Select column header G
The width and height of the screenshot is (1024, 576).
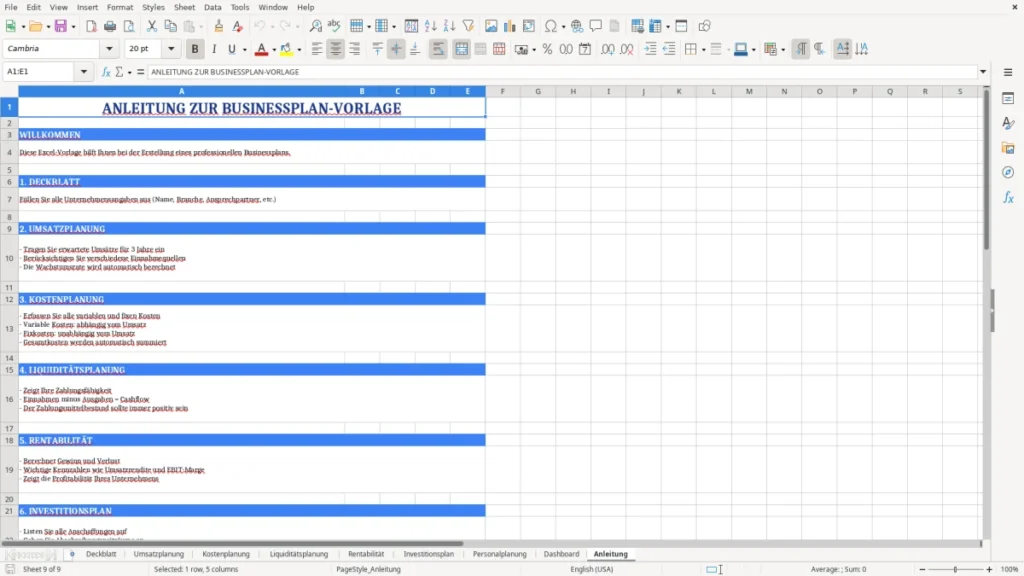point(538,91)
